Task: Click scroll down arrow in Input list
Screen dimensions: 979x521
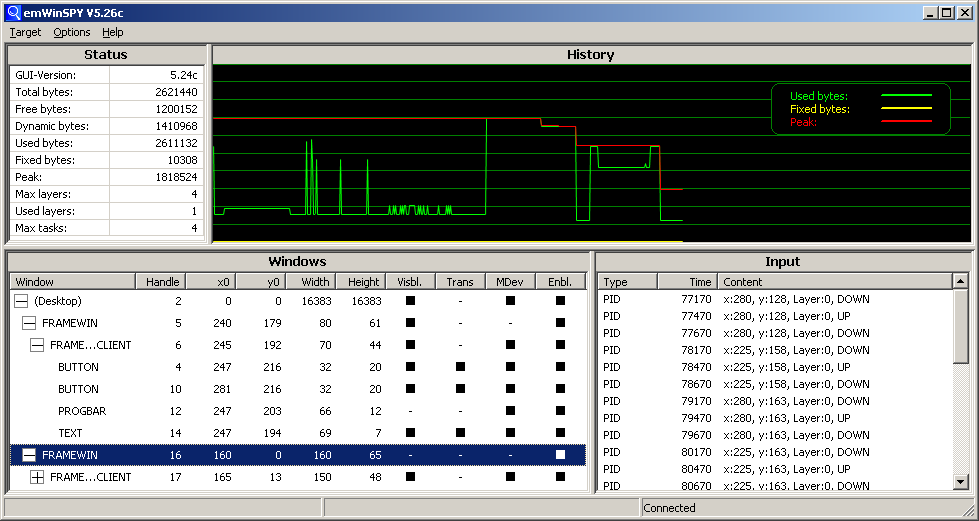Action: point(961,481)
